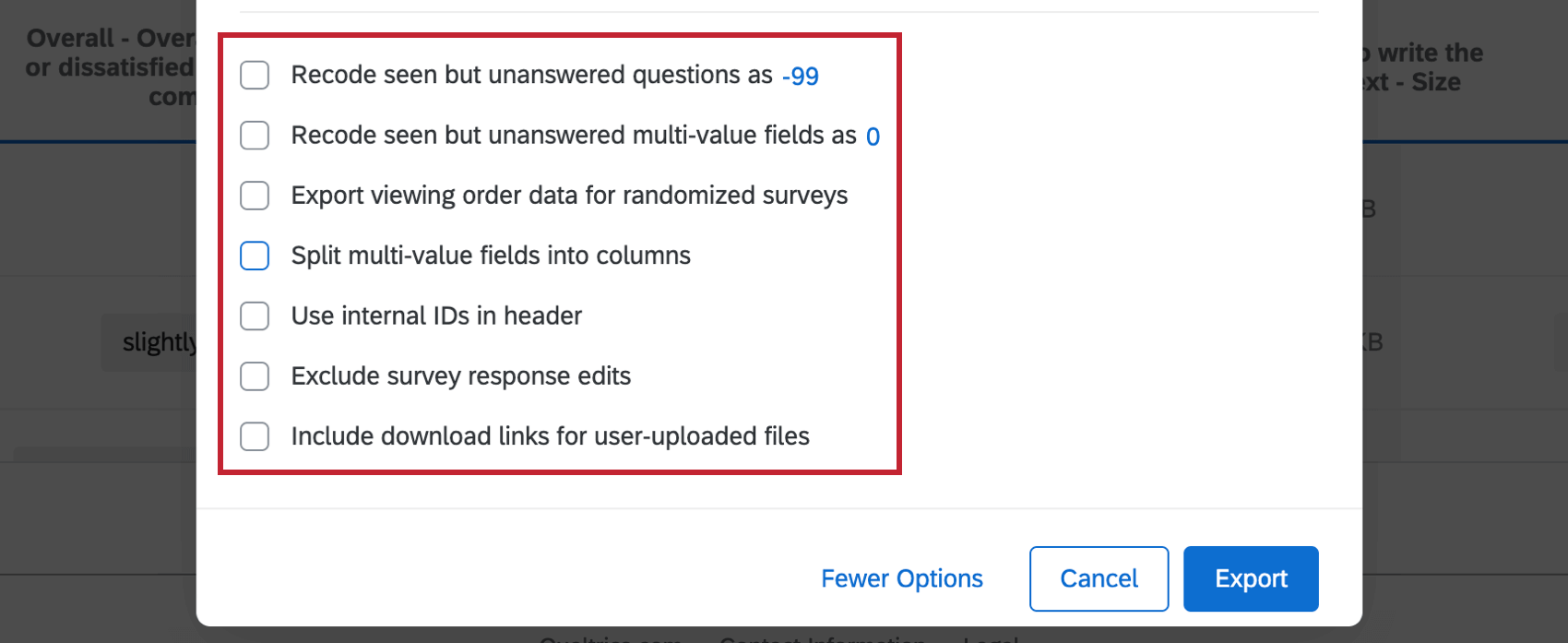
Task: Click the 'Exclude survey response edits' label text
Action: (461, 376)
